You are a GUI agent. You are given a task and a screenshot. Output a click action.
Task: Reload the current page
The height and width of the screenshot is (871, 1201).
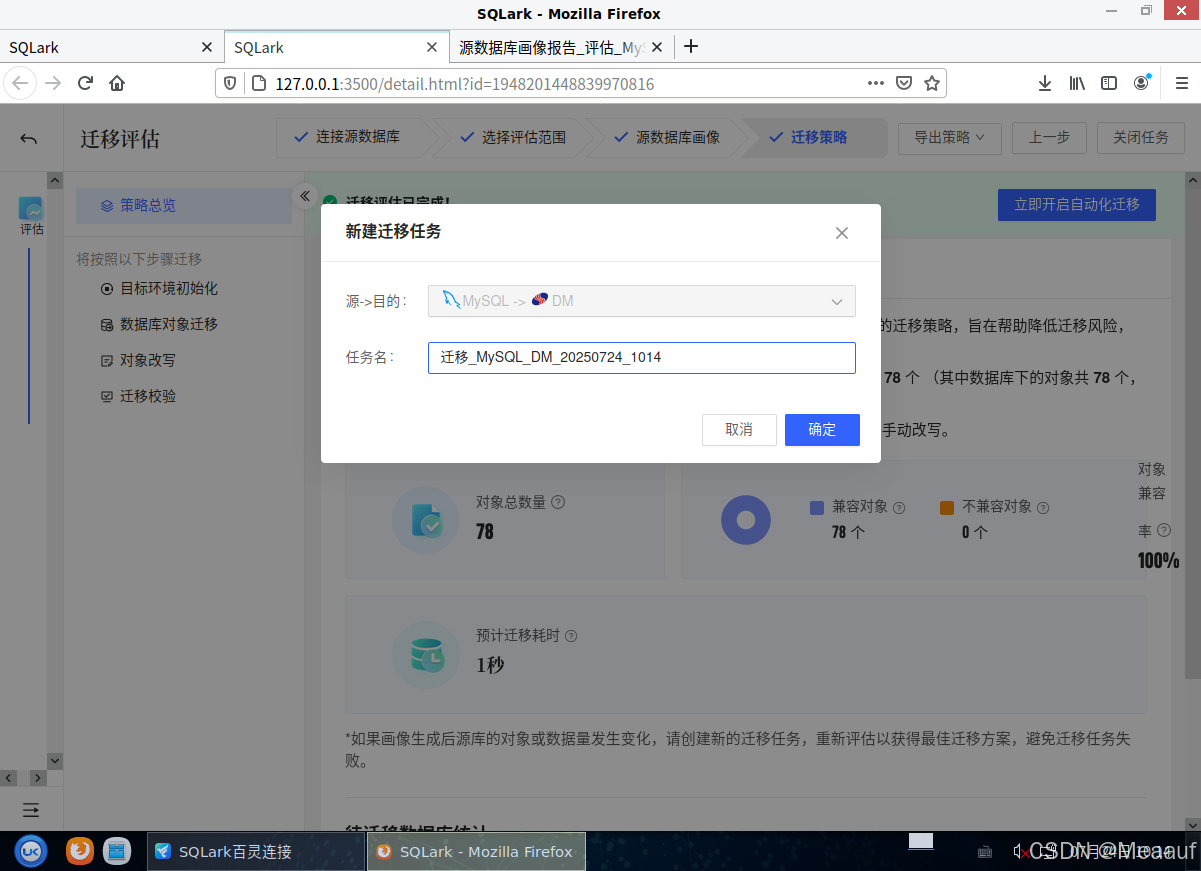tap(85, 83)
